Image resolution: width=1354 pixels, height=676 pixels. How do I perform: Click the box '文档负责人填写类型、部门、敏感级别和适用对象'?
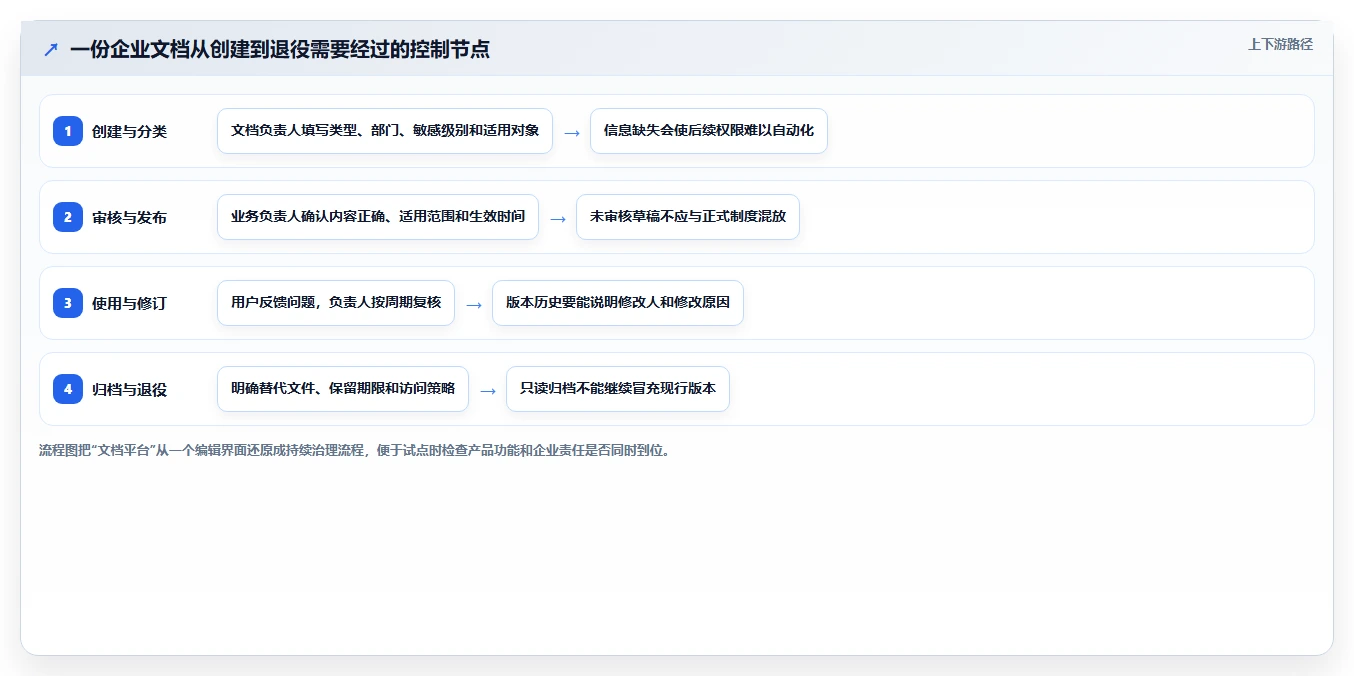(x=385, y=131)
